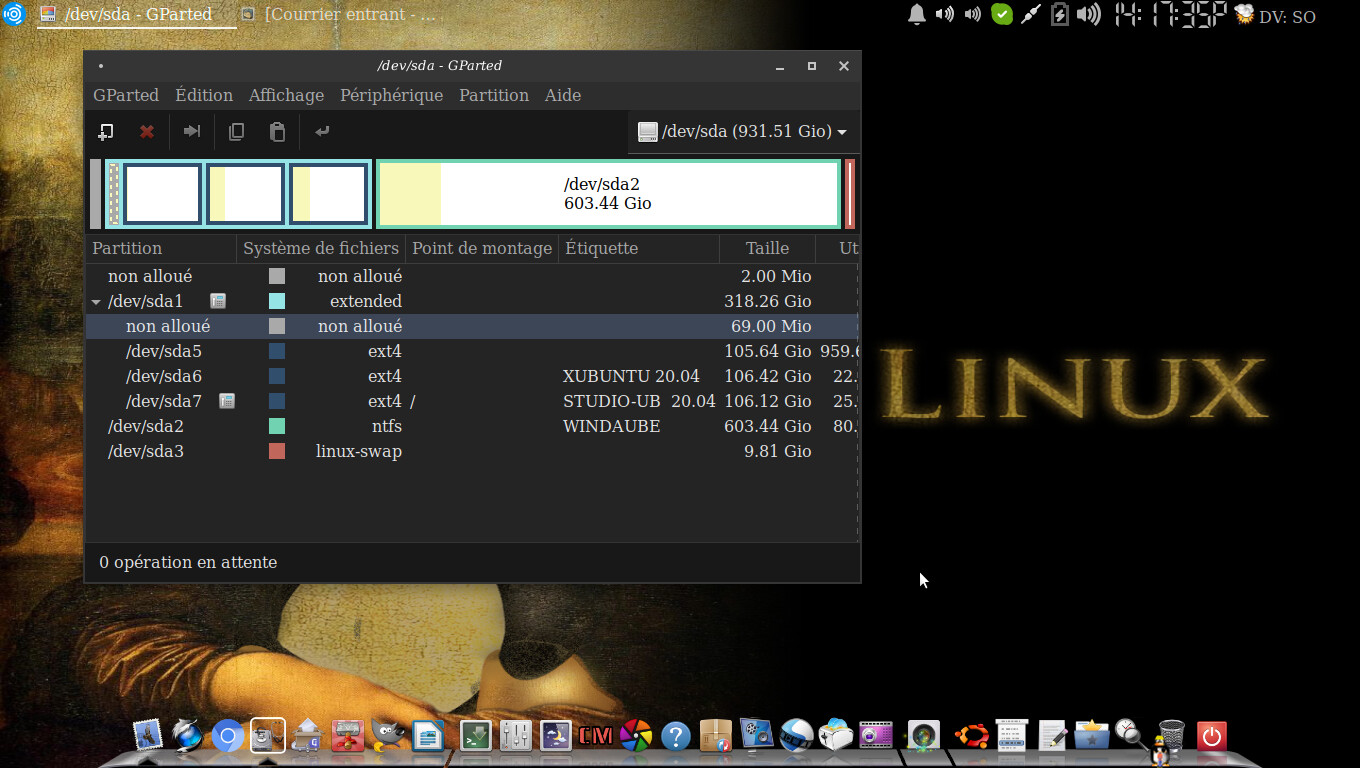
Task: Open the terminal icon in the dock
Action: pyautogui.click(x=475, y=736)
